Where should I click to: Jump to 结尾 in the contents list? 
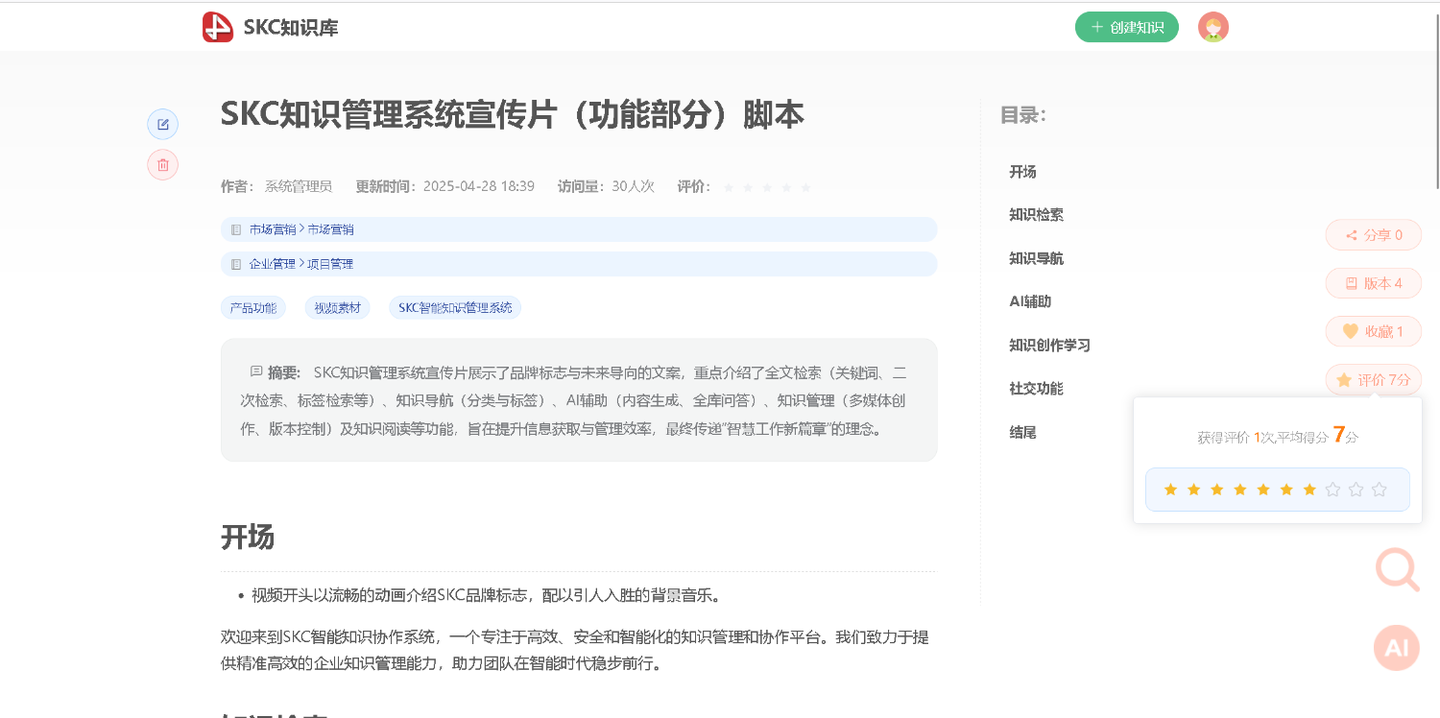1023,432
